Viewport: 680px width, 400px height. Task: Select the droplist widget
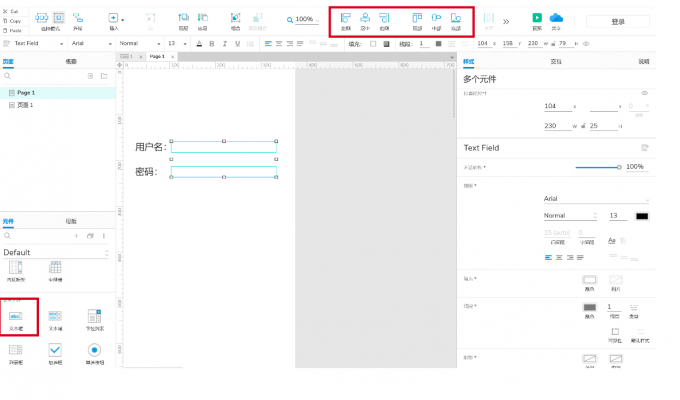(x=95, y=319)
